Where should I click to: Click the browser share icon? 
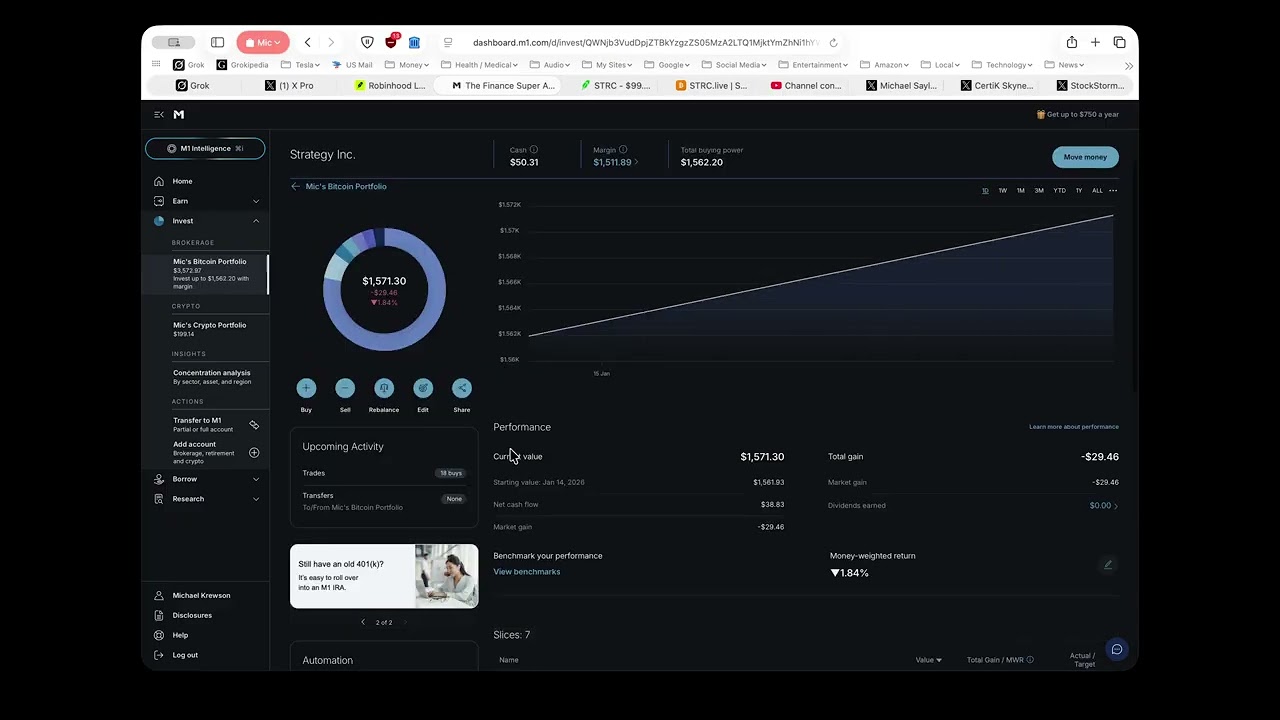pyautogui.click(x=1072, y=42)
